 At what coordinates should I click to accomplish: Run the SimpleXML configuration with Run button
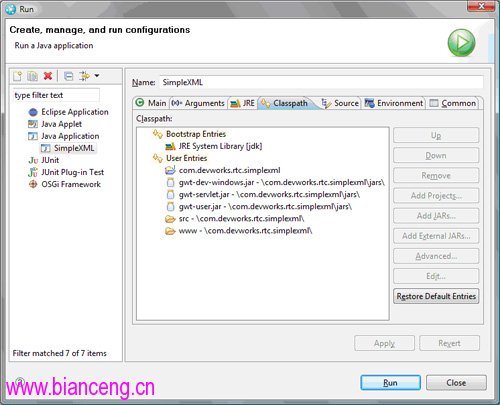pyautogui.click(x=390, y=383)
